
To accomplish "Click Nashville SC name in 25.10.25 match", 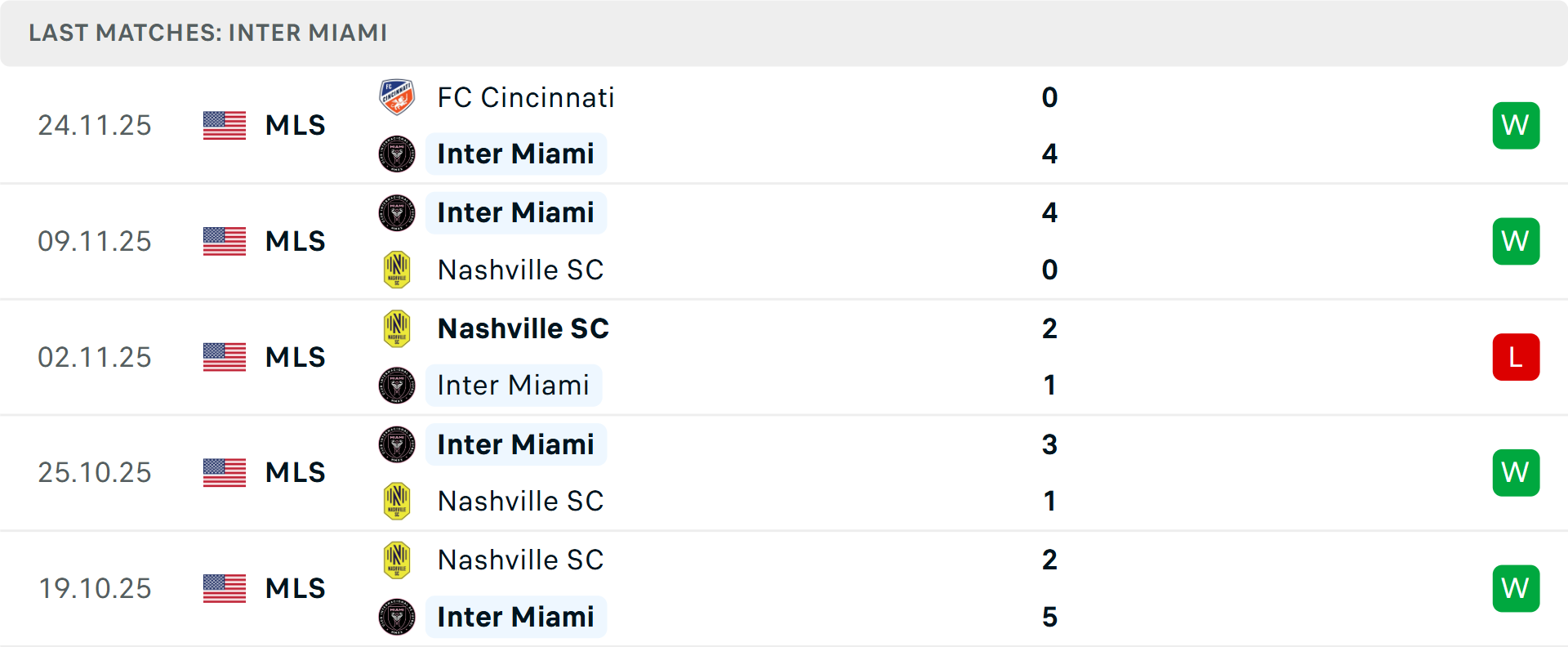I will click(x=520, y=501).
